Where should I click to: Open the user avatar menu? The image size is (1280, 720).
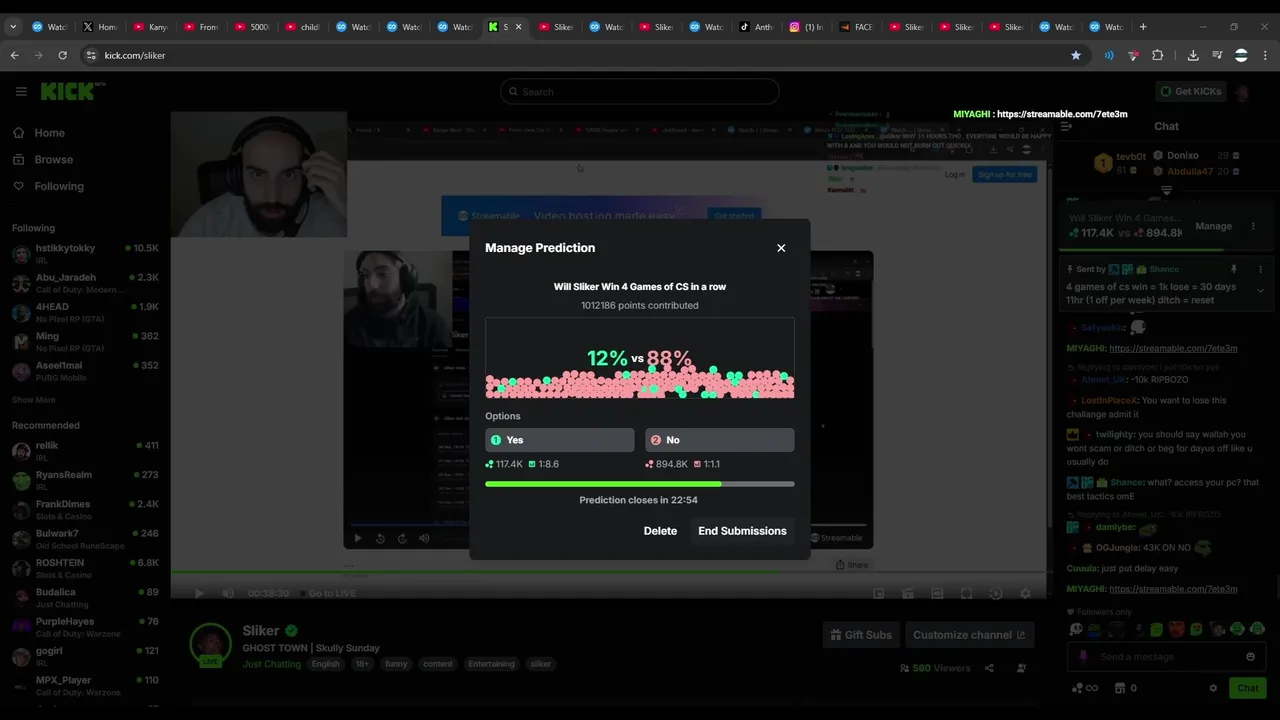[x=1243, y=92]
